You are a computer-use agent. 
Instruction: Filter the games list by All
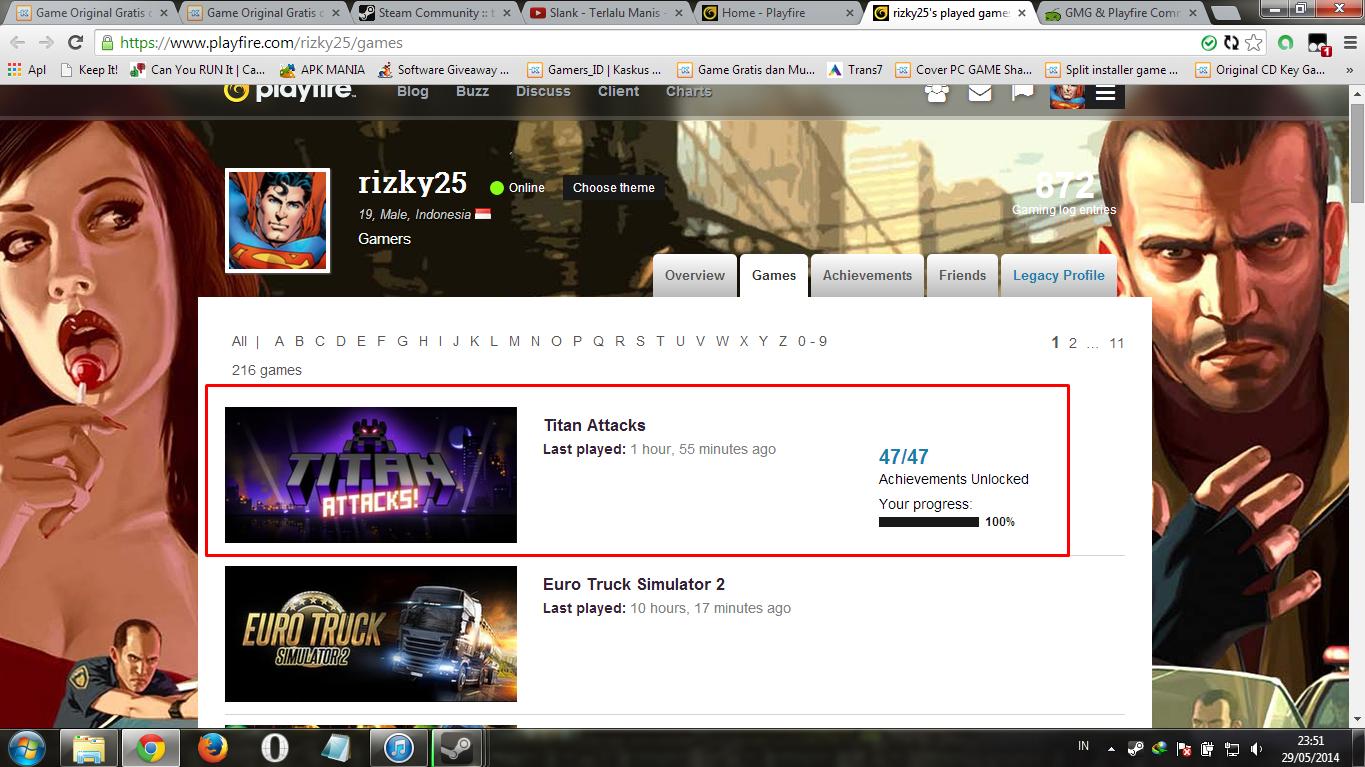[239, 341]
